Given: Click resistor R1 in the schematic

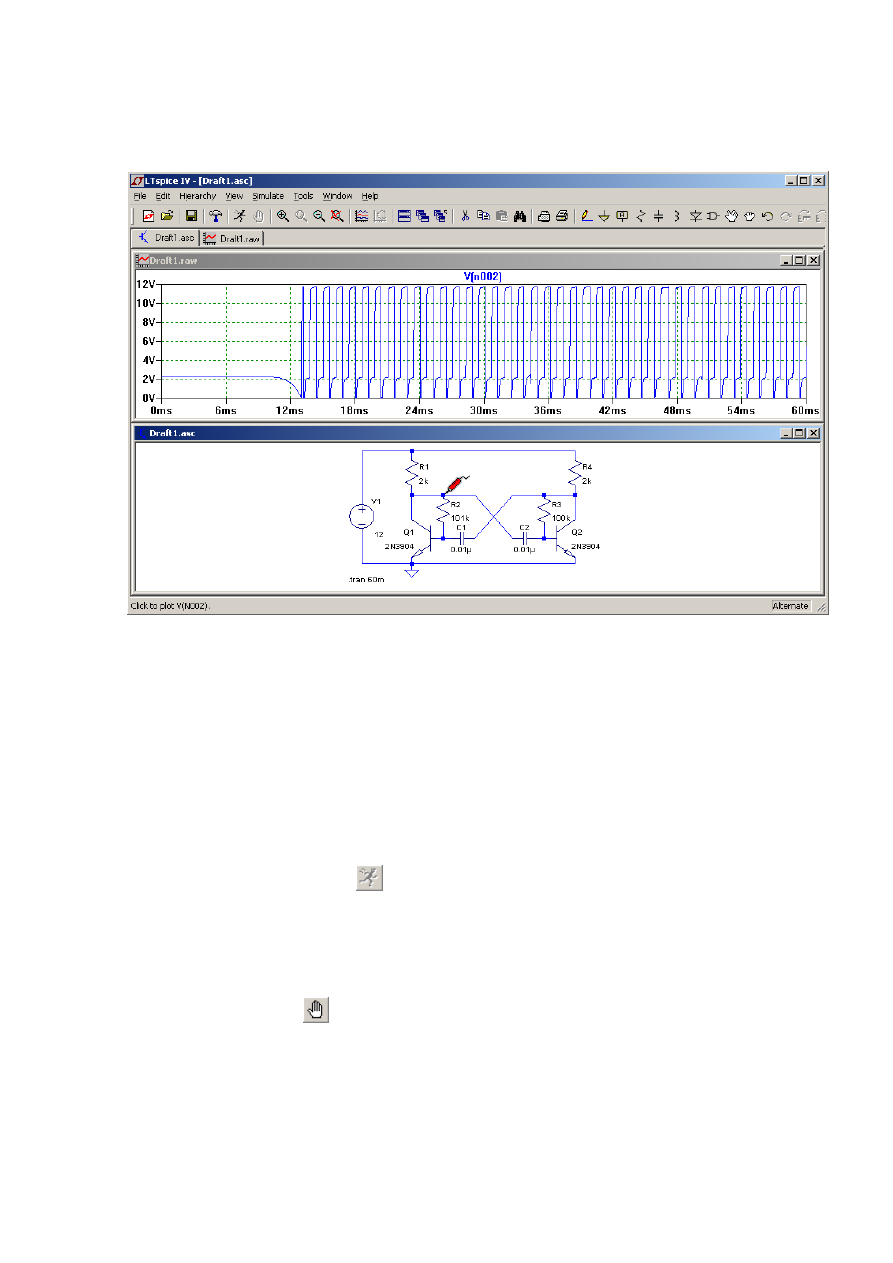Looking at the screenshot, I should click(410, 475).
